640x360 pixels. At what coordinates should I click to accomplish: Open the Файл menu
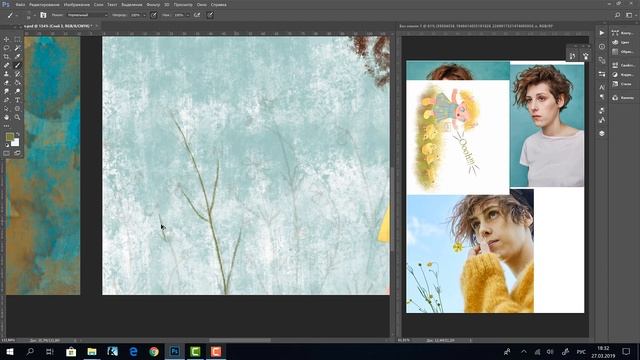point(20,4)
